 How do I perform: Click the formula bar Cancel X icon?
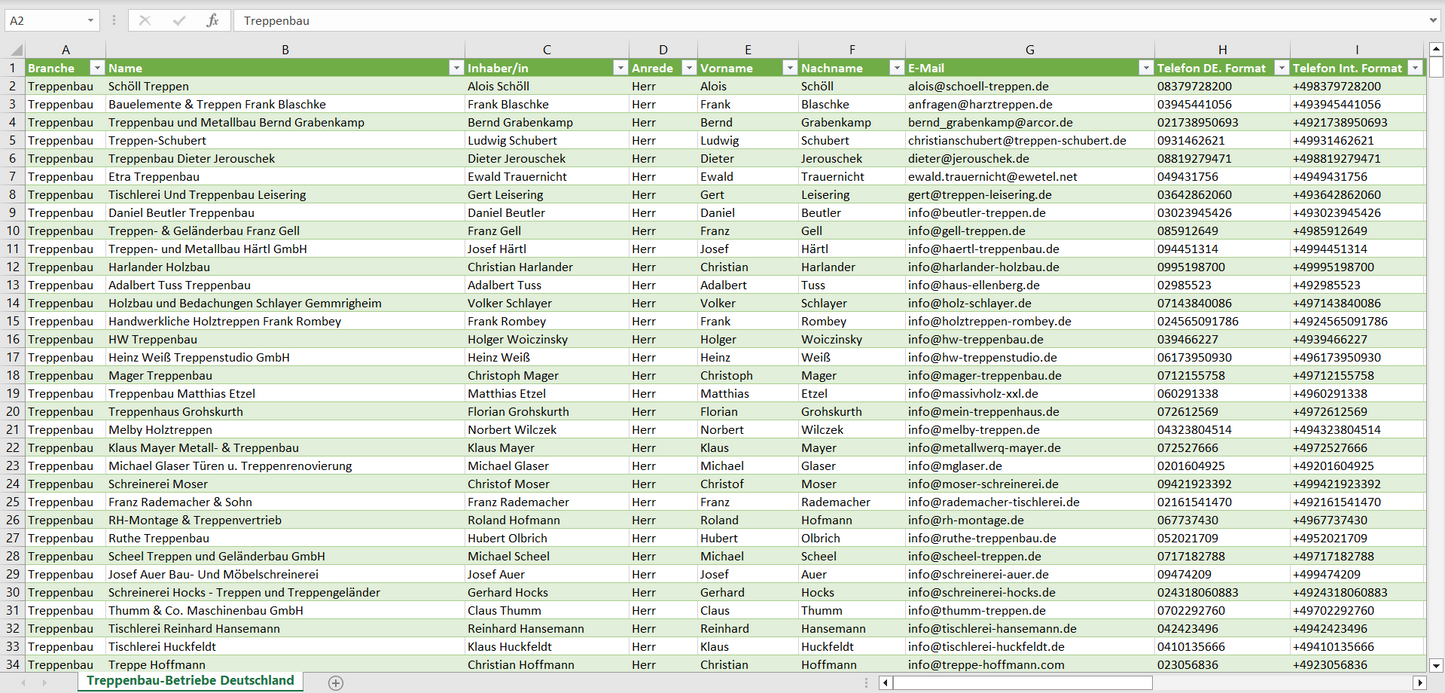[145, 20]
